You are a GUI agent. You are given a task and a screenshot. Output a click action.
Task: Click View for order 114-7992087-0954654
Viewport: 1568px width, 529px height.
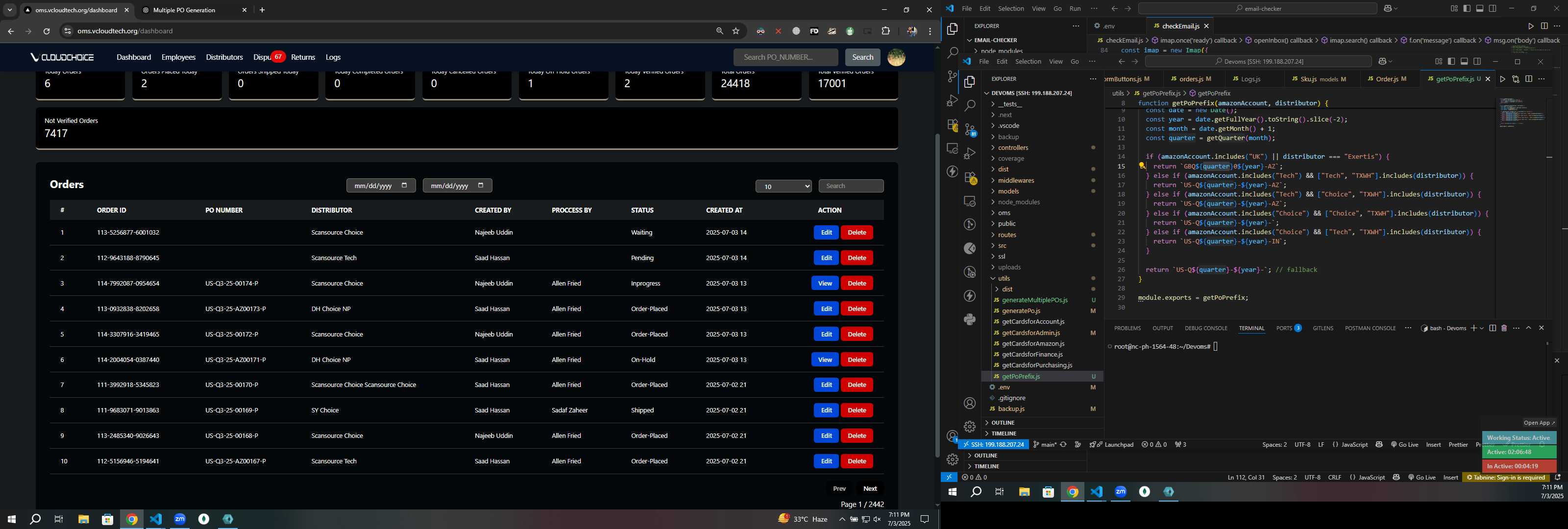[825, 283]
